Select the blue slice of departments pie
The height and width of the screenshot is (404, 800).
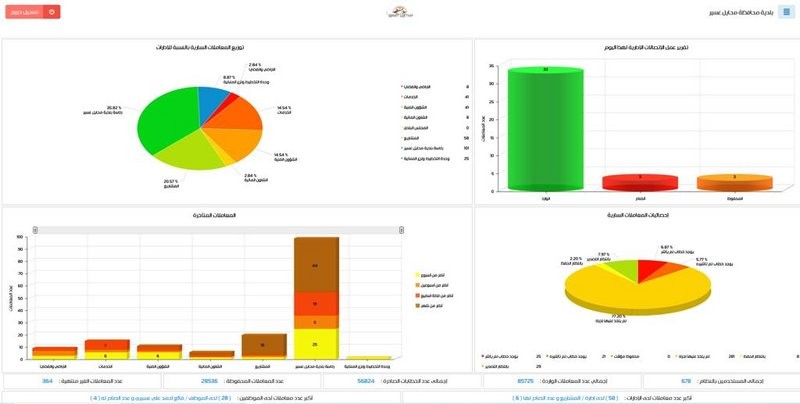coord(213,101)
